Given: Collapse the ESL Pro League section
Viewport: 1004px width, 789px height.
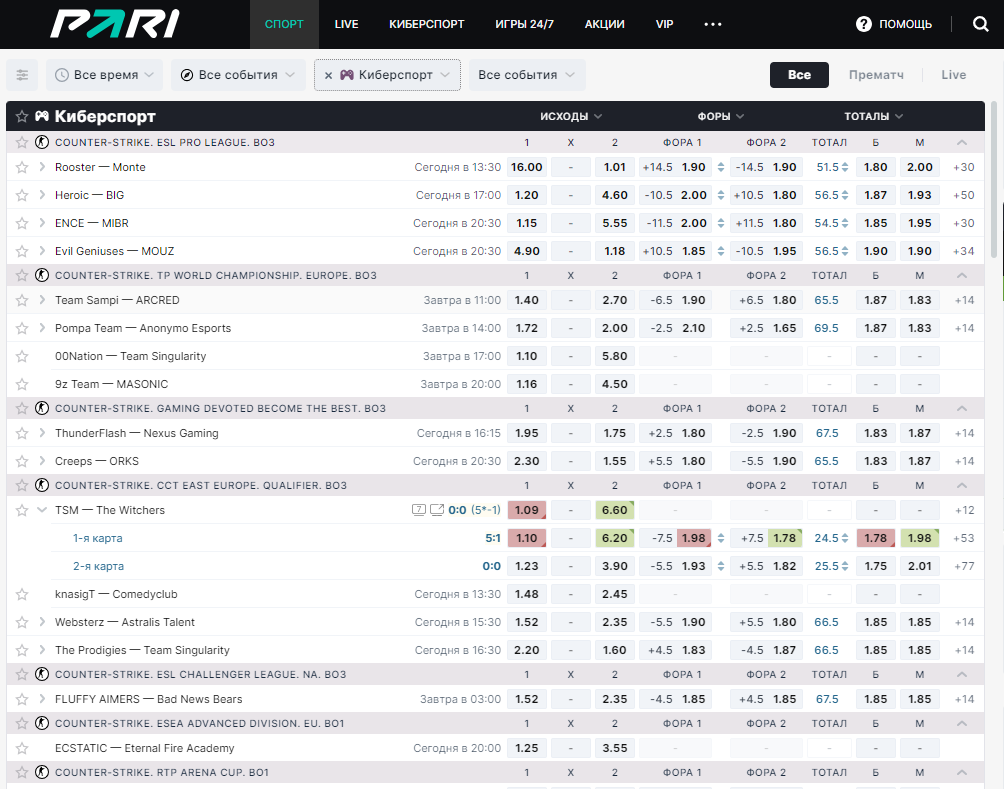Looking at the screenshot, I should tap(961, 142).
